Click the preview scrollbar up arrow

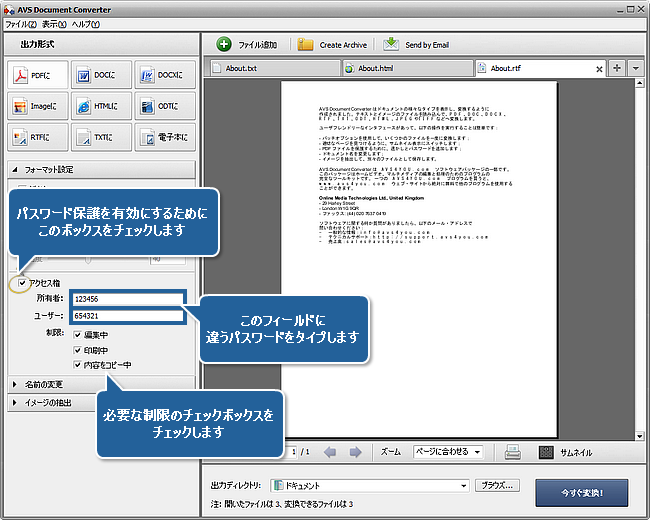point(639,83)
